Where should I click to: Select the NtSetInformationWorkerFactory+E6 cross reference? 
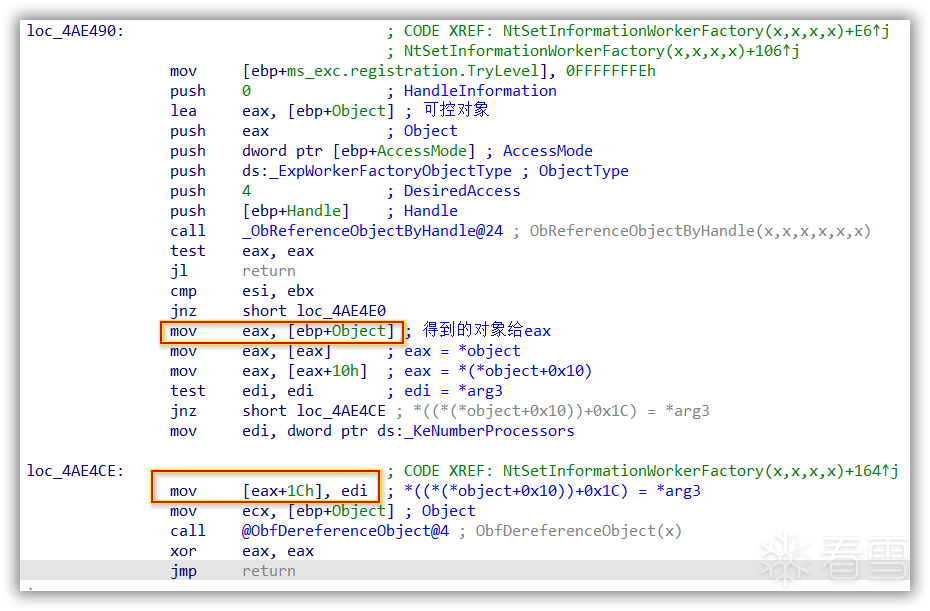pyautogui.click(x=696, y=31)
